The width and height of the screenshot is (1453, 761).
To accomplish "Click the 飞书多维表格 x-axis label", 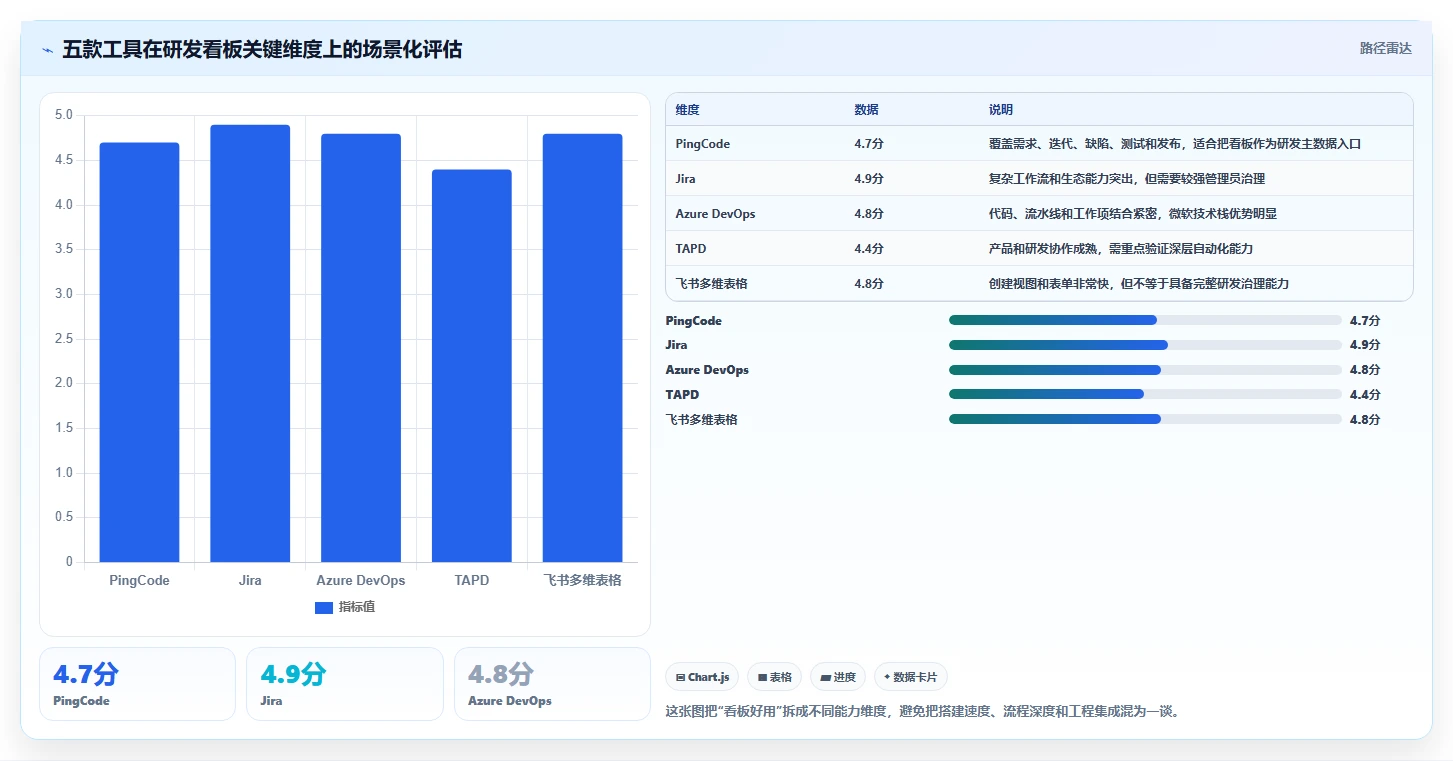I will (582, 580).
